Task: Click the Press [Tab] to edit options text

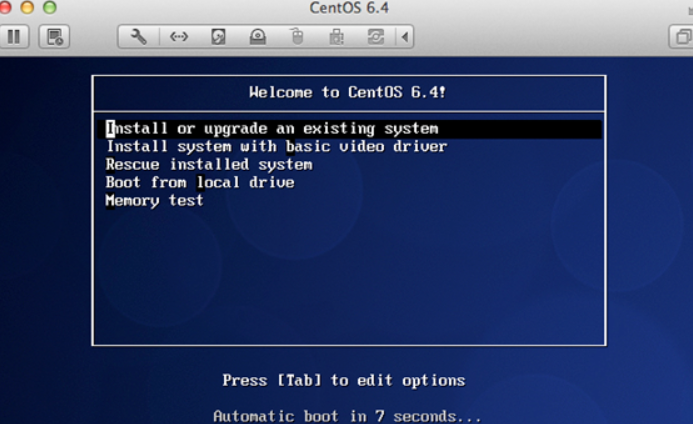Action: [x=344, y=380]
